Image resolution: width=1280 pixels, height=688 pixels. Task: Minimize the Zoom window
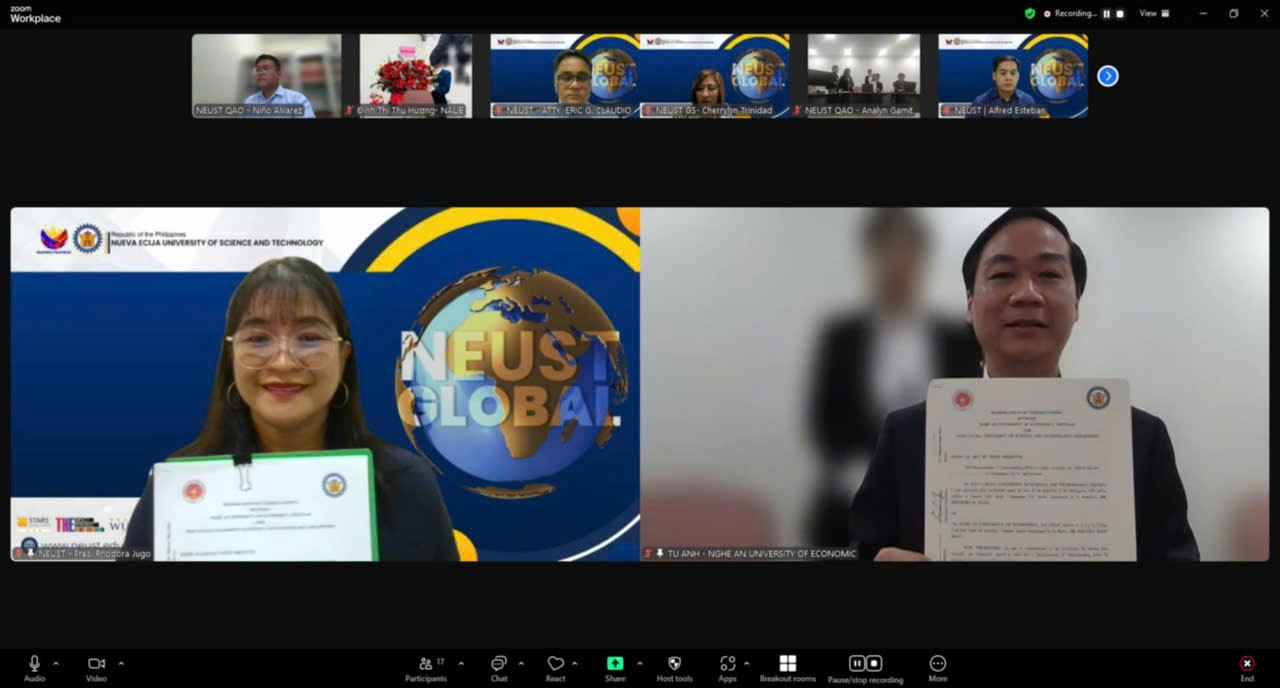click(1203, 13)
